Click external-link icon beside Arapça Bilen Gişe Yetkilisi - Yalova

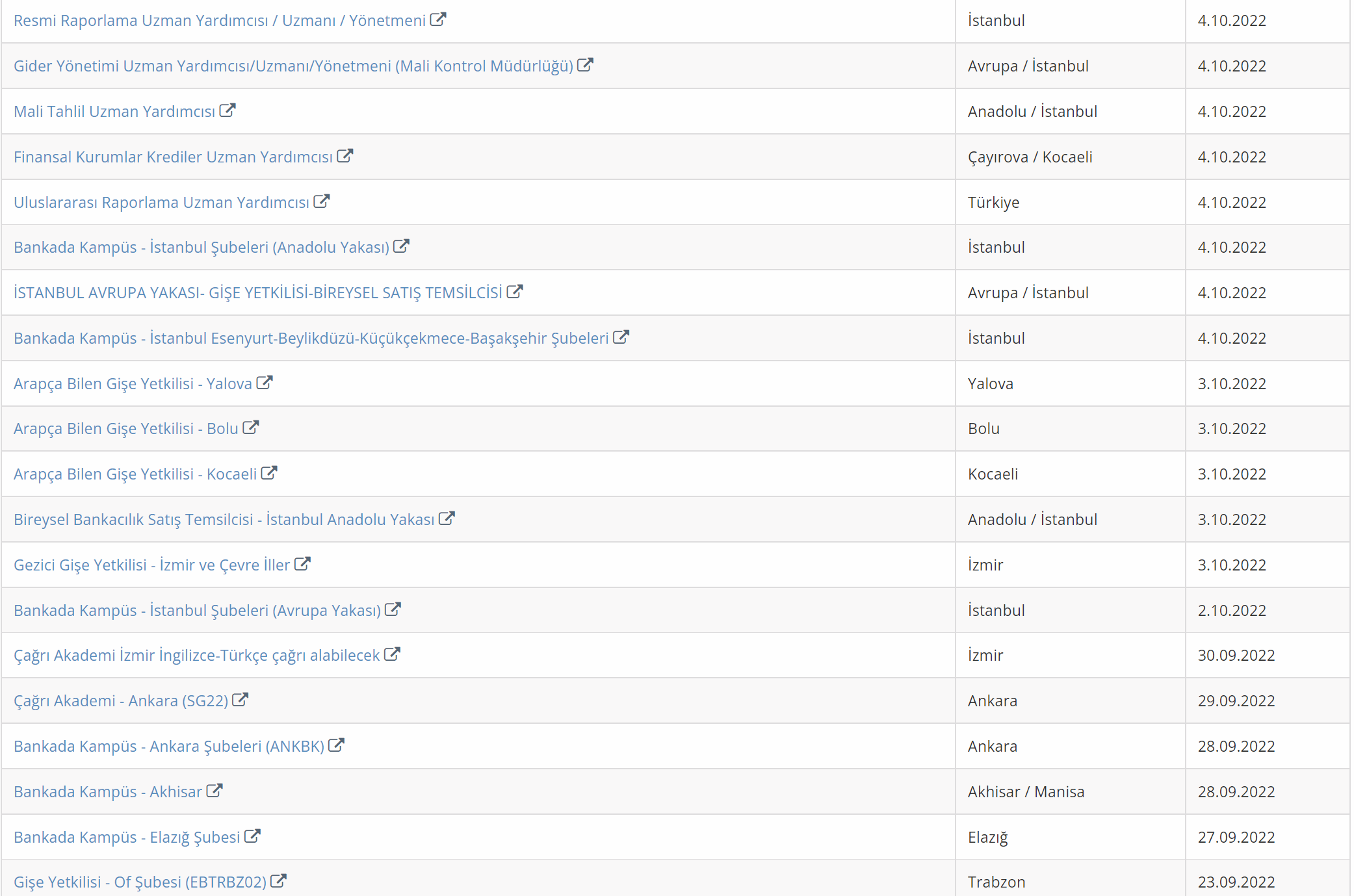pyautogui.click(x=264, y=383)
